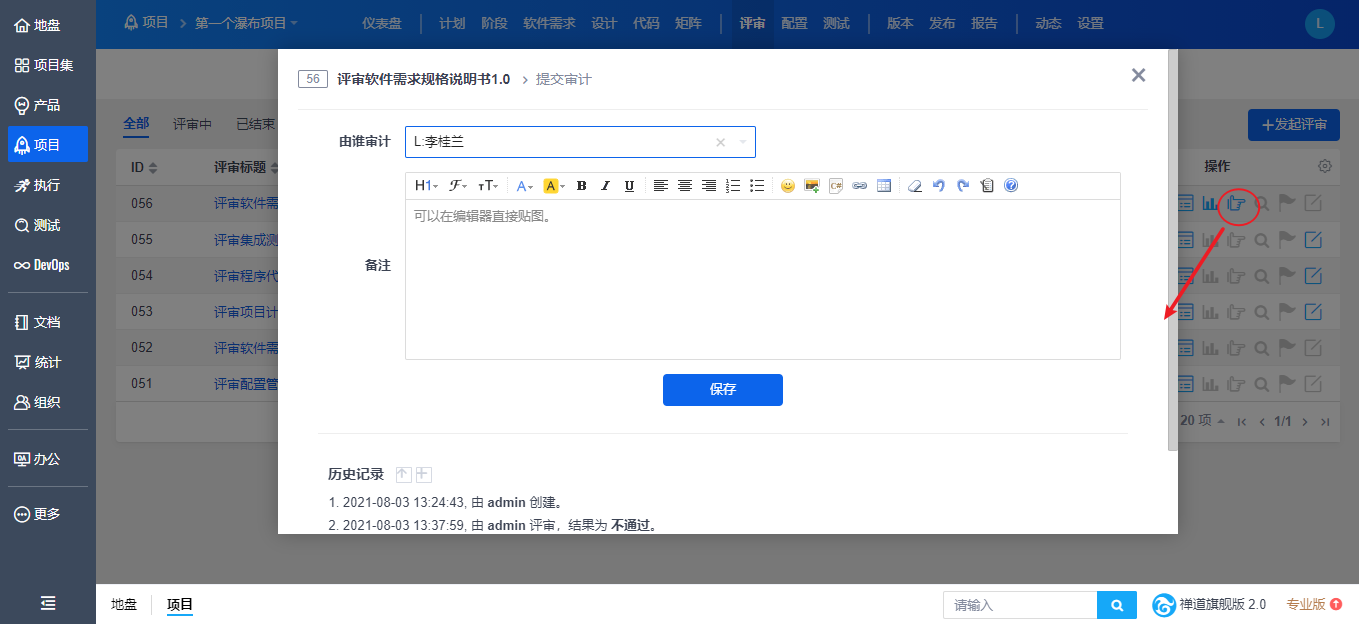
Task: Open editor help via question mark icon
Action: point(1011,186)
